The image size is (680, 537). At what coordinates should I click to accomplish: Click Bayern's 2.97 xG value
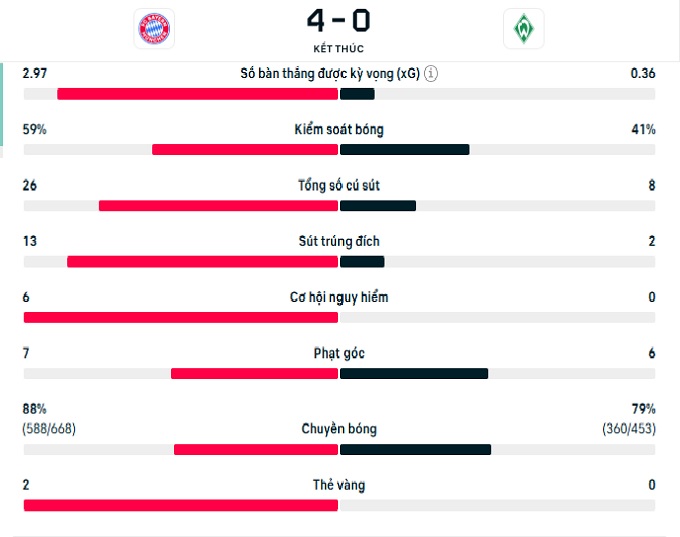point(36,73)
